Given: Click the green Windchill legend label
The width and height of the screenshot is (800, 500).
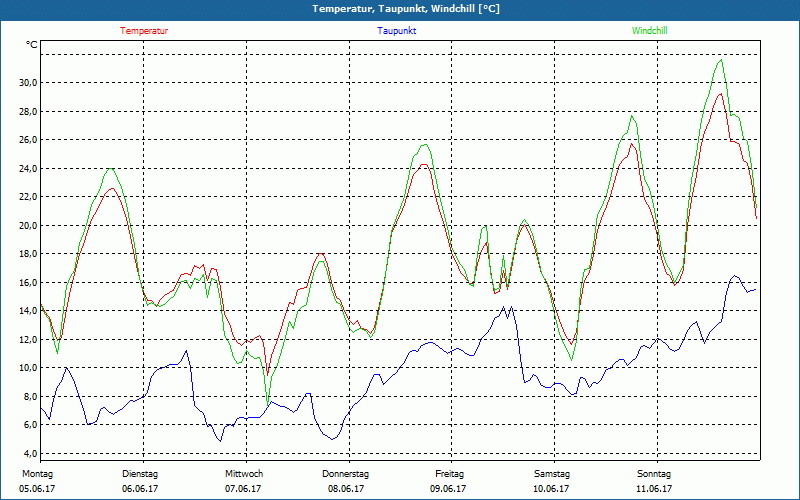Looking at the screenshot, I should click(x=649, y=31).
